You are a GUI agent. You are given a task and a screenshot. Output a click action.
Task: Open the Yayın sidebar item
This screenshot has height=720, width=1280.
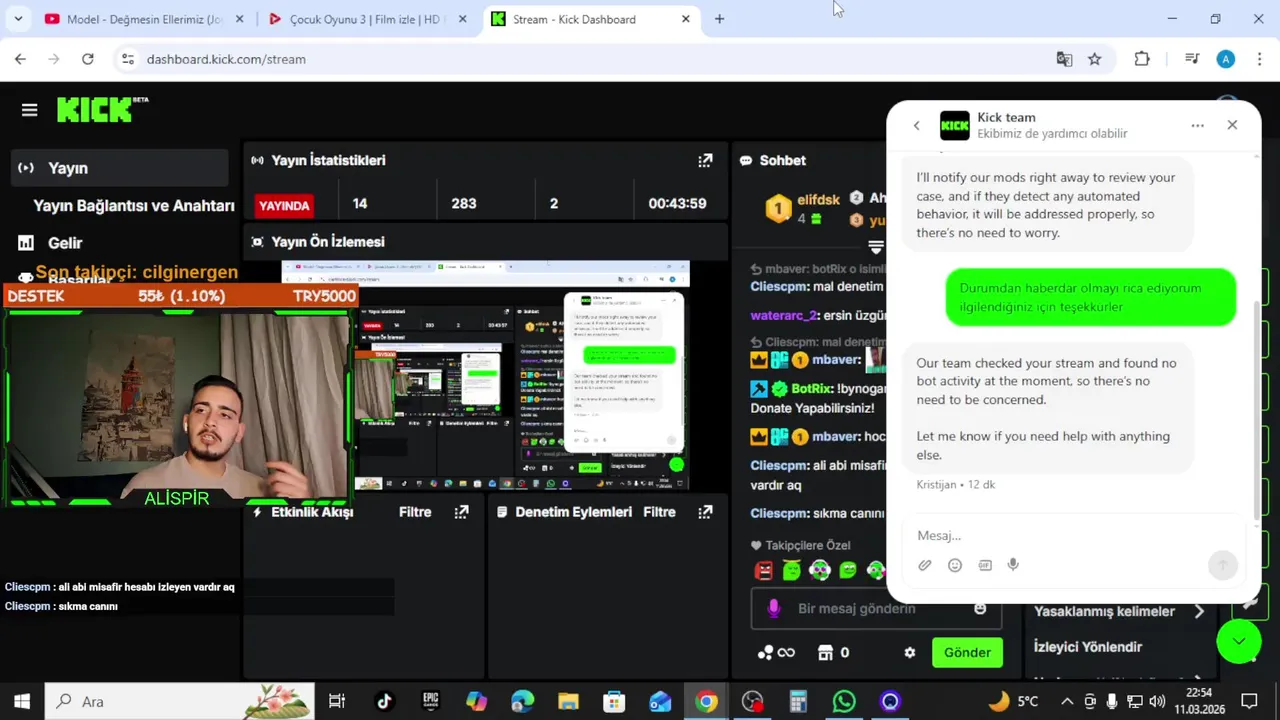pos(120,168)
